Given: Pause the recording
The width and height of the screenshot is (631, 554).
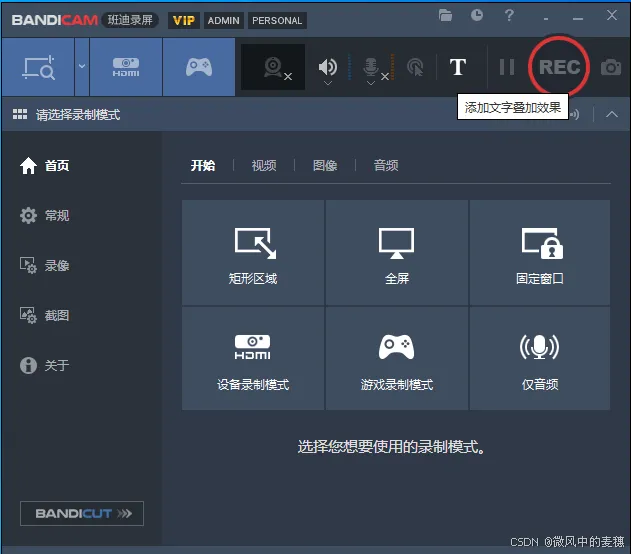Looking at the screenshot, I should (507, 67).
